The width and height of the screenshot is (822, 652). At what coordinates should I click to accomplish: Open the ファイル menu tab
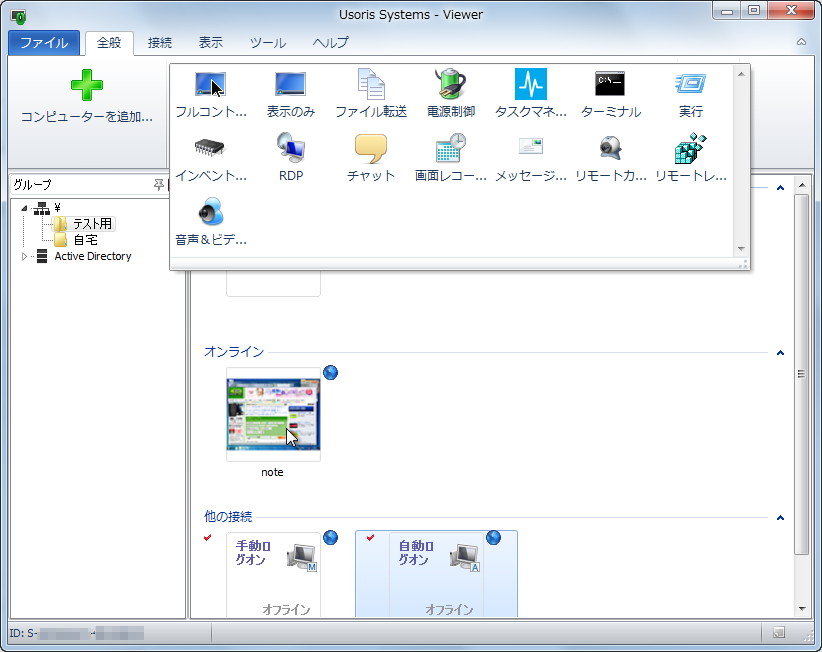tap(44, 42)
